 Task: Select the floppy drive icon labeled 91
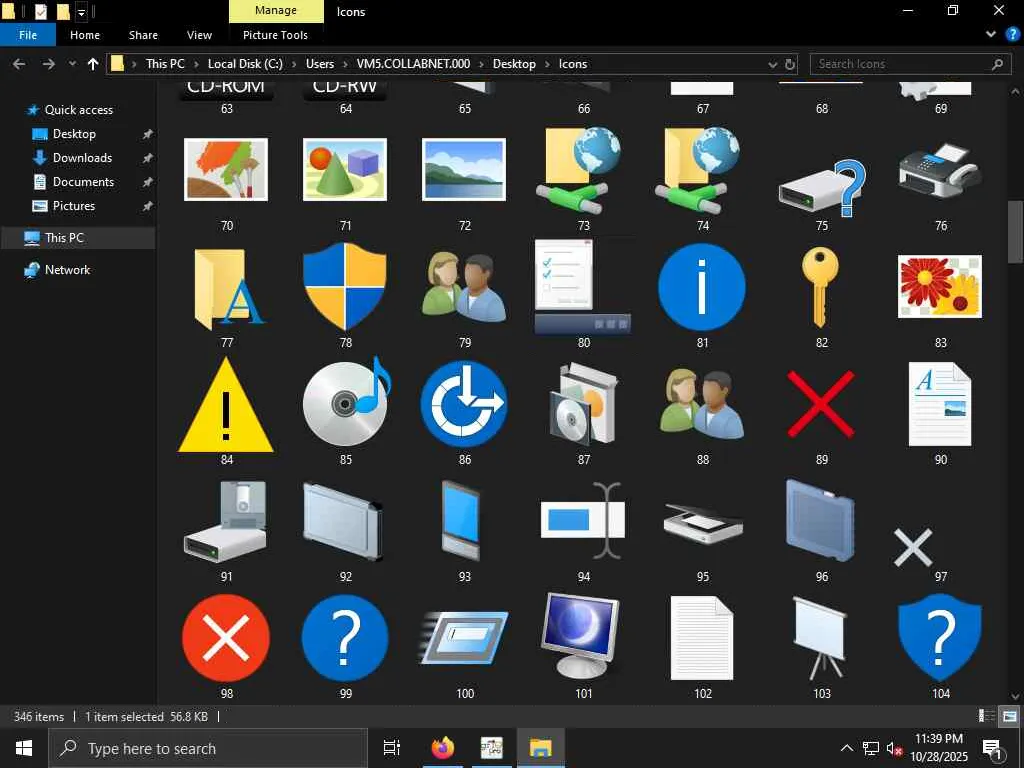pyautogui.click(x=225, y=522)
